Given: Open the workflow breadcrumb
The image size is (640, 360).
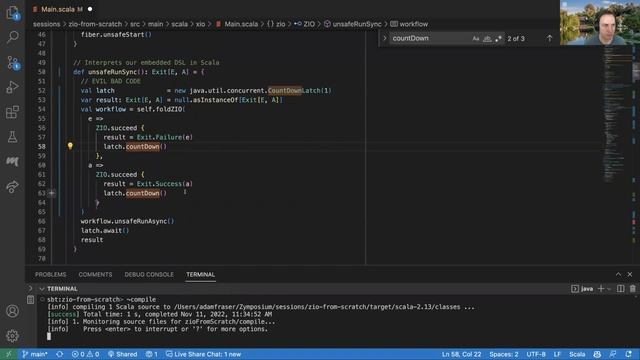Looking at the screenshot, I should (x=409, y=24).
